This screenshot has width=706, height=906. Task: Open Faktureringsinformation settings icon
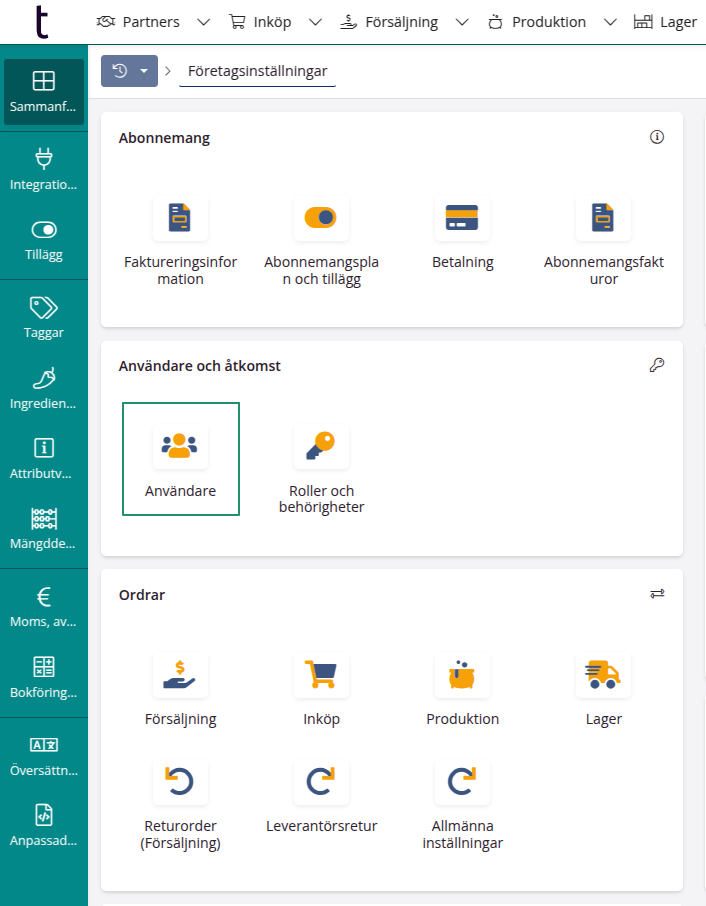click(x=180, y=218)
